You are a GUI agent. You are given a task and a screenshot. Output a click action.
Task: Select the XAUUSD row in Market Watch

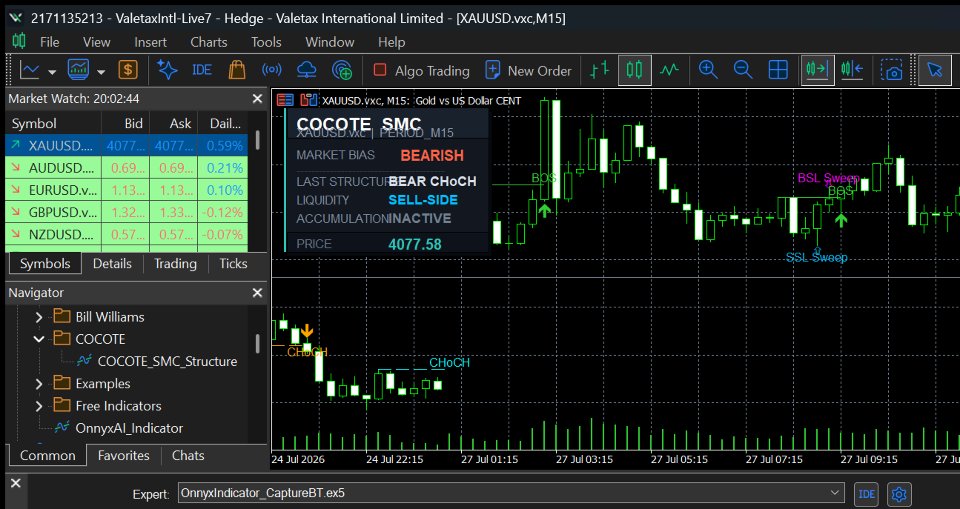tap(127, 146)
